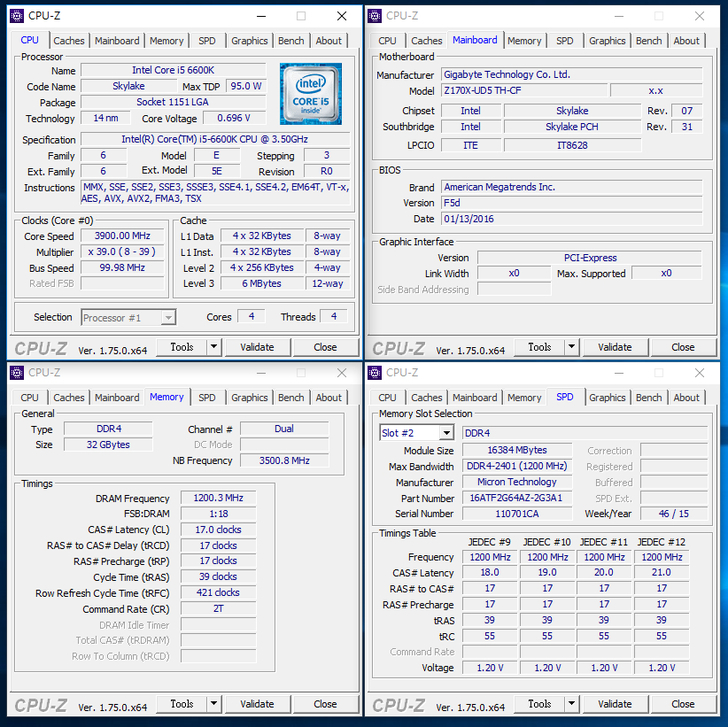Open Memory tab in the CPU window

coord(167,41)
